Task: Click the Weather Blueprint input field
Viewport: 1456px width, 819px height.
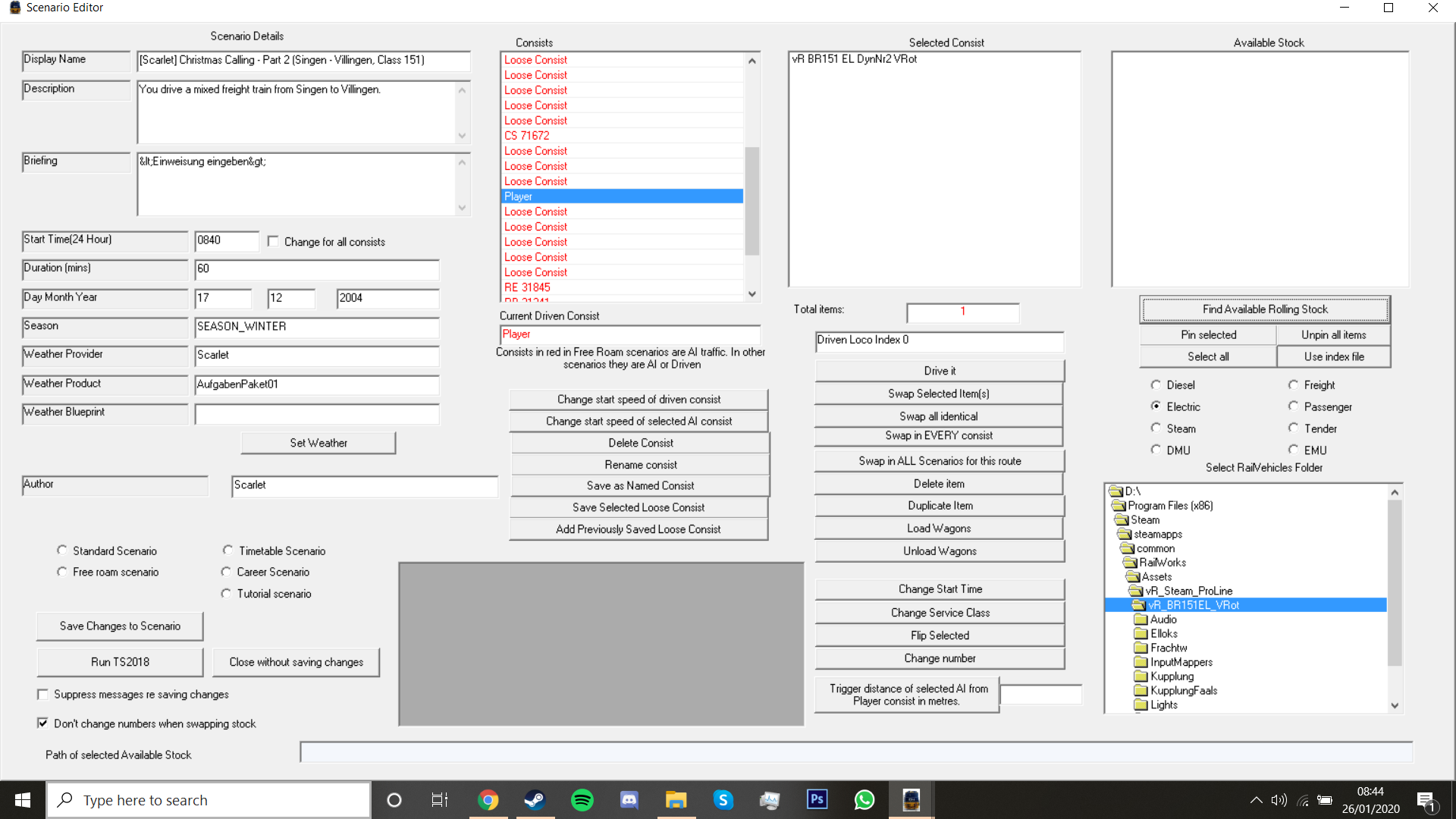Action: coord(317,414)
